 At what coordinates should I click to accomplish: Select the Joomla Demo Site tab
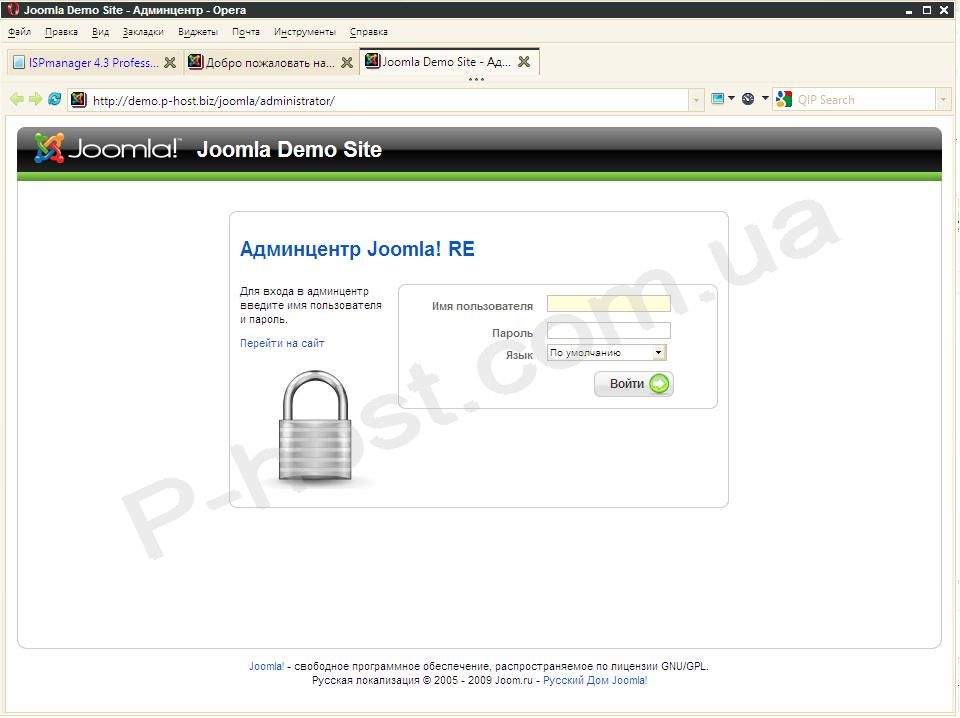click(446, 62)
